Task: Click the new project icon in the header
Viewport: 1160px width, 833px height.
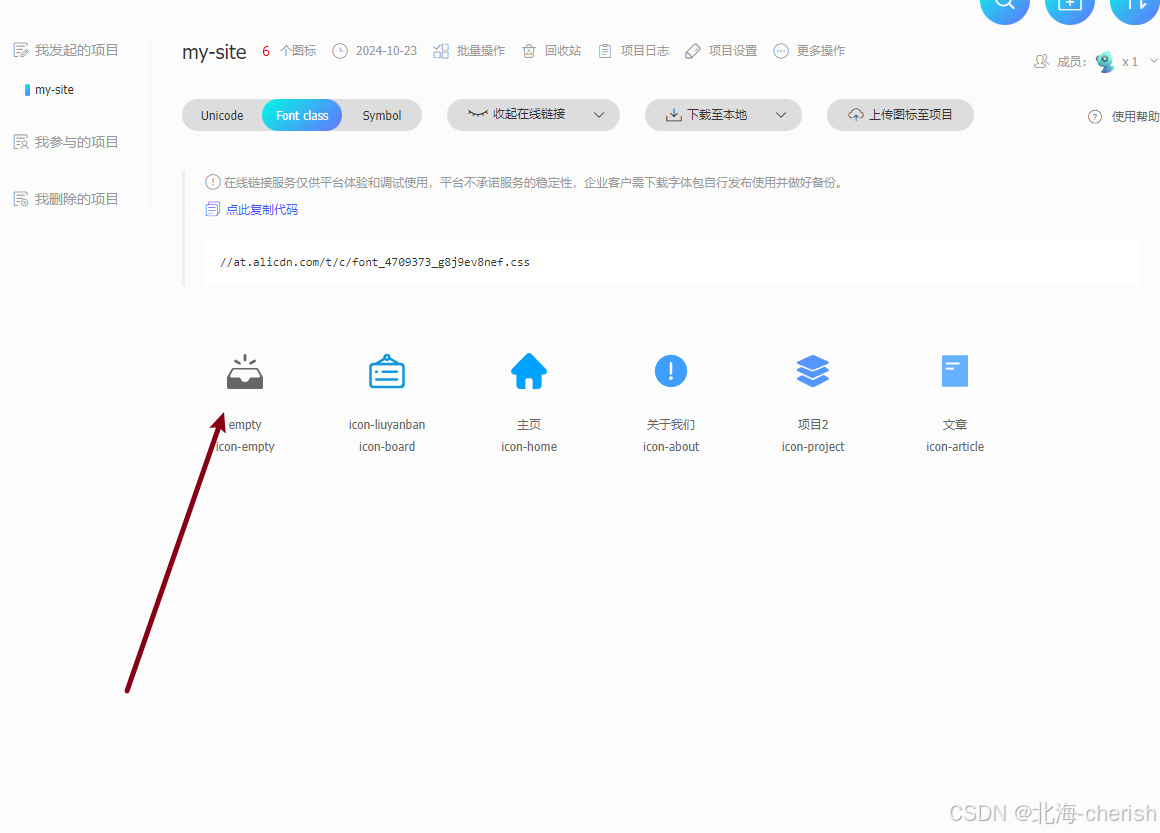Action: (x=1069, y=9)
